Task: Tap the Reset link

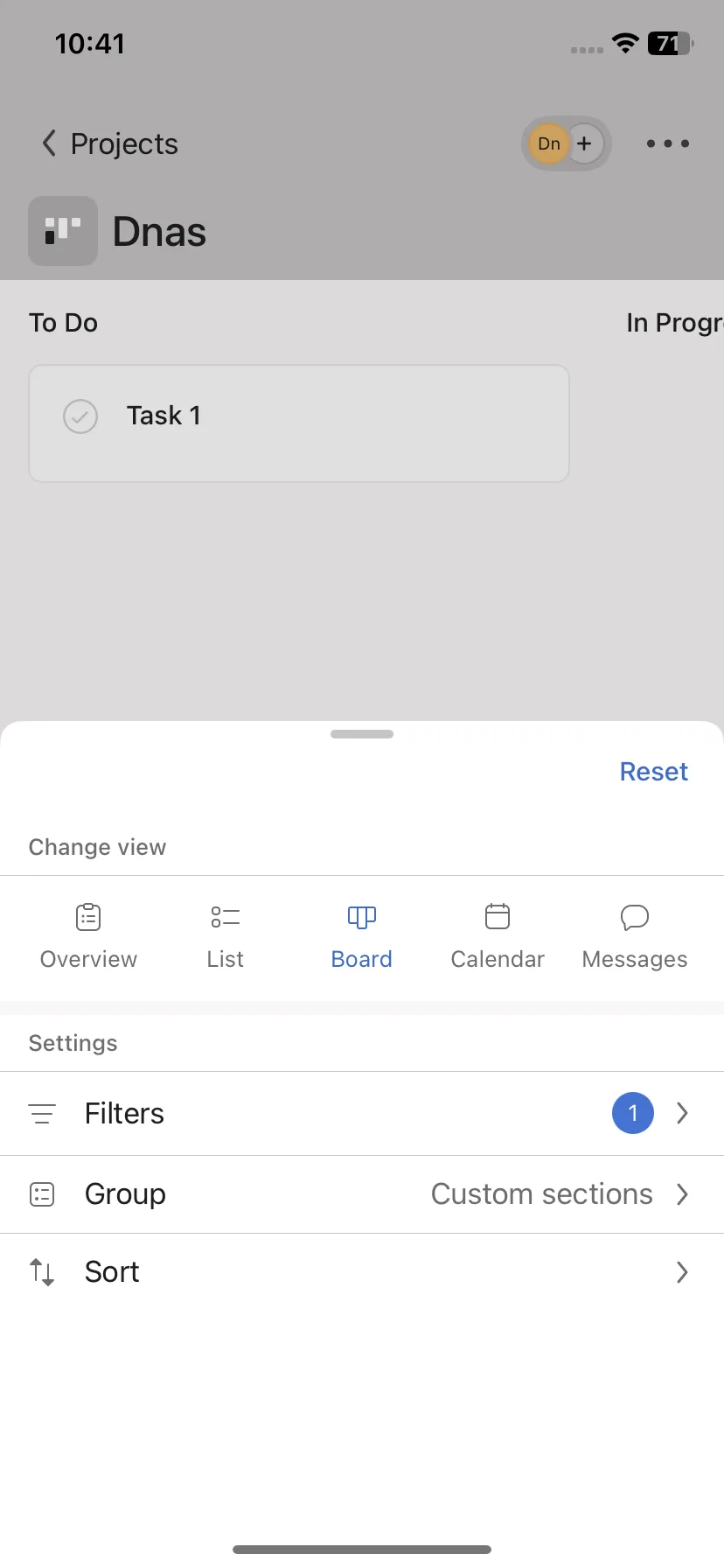Action: [654, 772]
